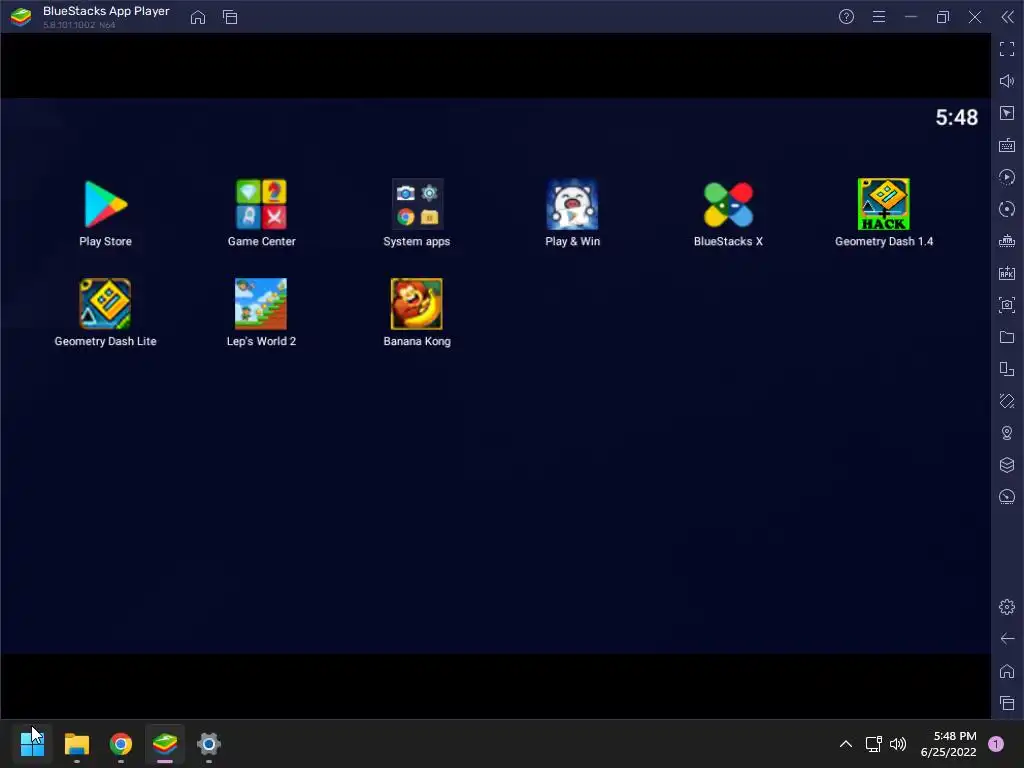The image size is (1024, 768).
Task: Open recent apps icon in sidebar
Action: coord(1007,703)
